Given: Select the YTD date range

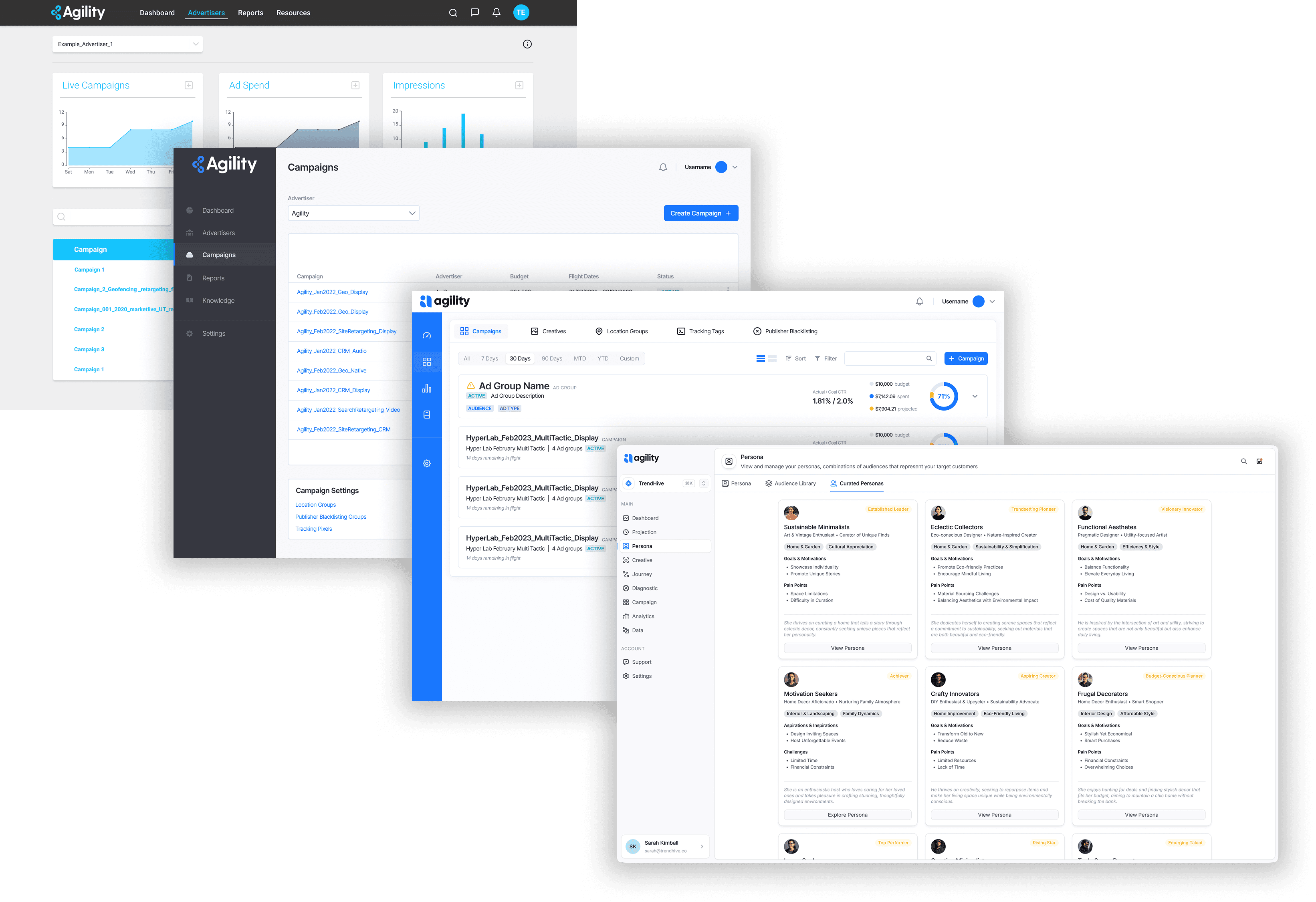Looking at the screenshot, I should (603, 359).
